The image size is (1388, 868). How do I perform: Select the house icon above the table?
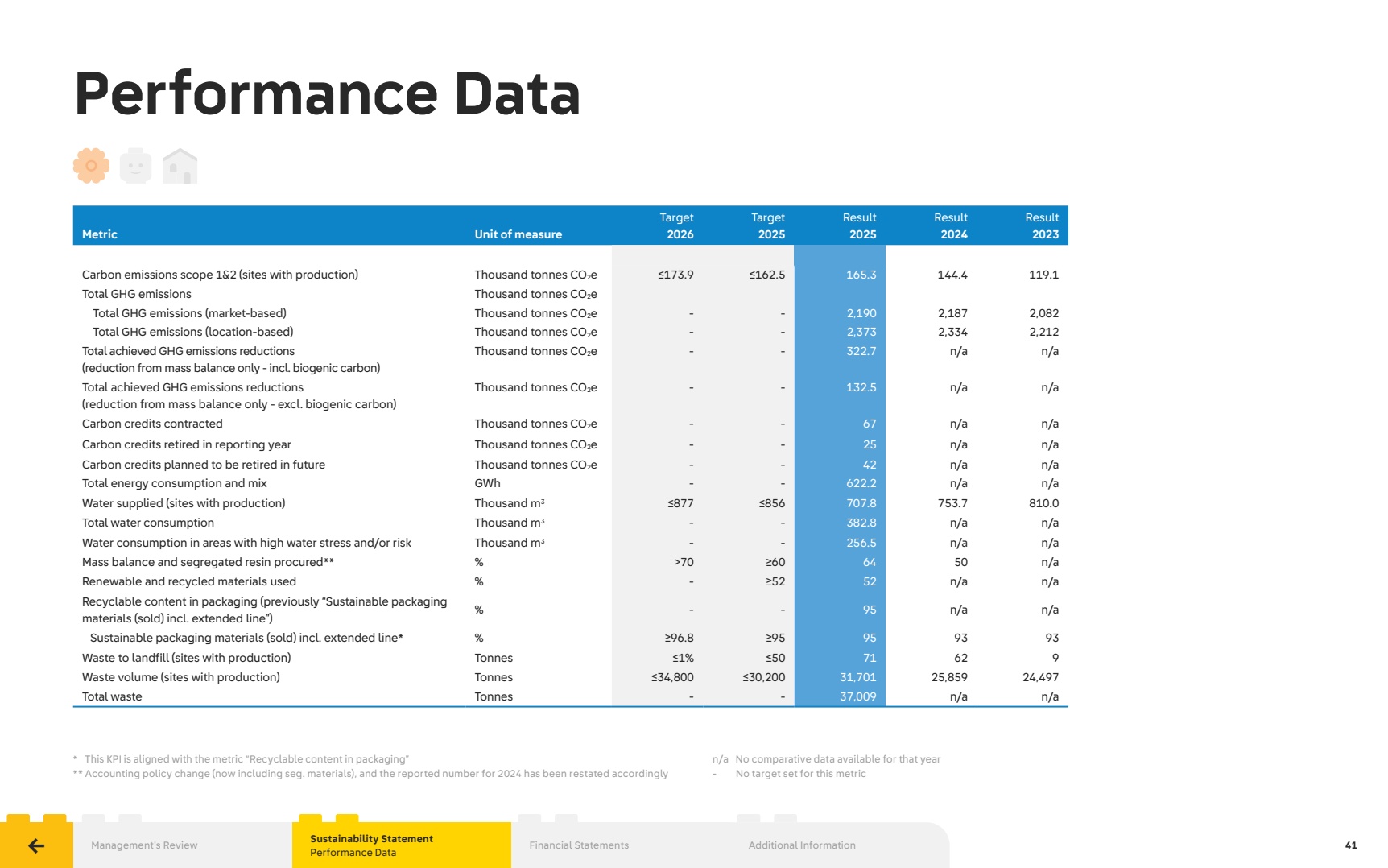coord(180,165)
